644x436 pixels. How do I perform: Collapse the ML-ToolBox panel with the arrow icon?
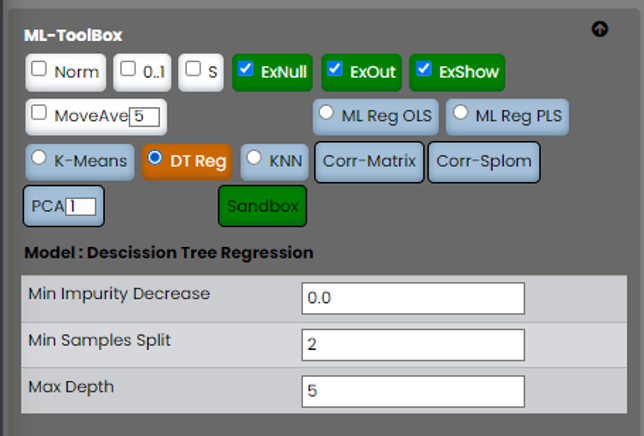(600, 29)
